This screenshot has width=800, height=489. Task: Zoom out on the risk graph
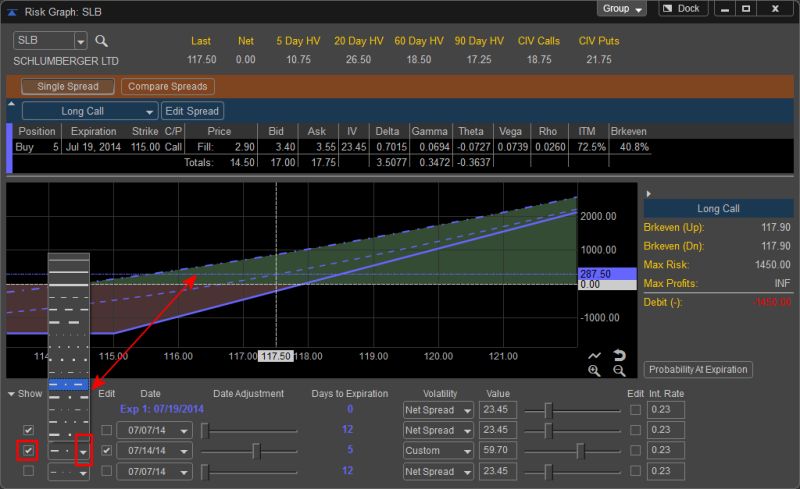[x=619, y=371]
